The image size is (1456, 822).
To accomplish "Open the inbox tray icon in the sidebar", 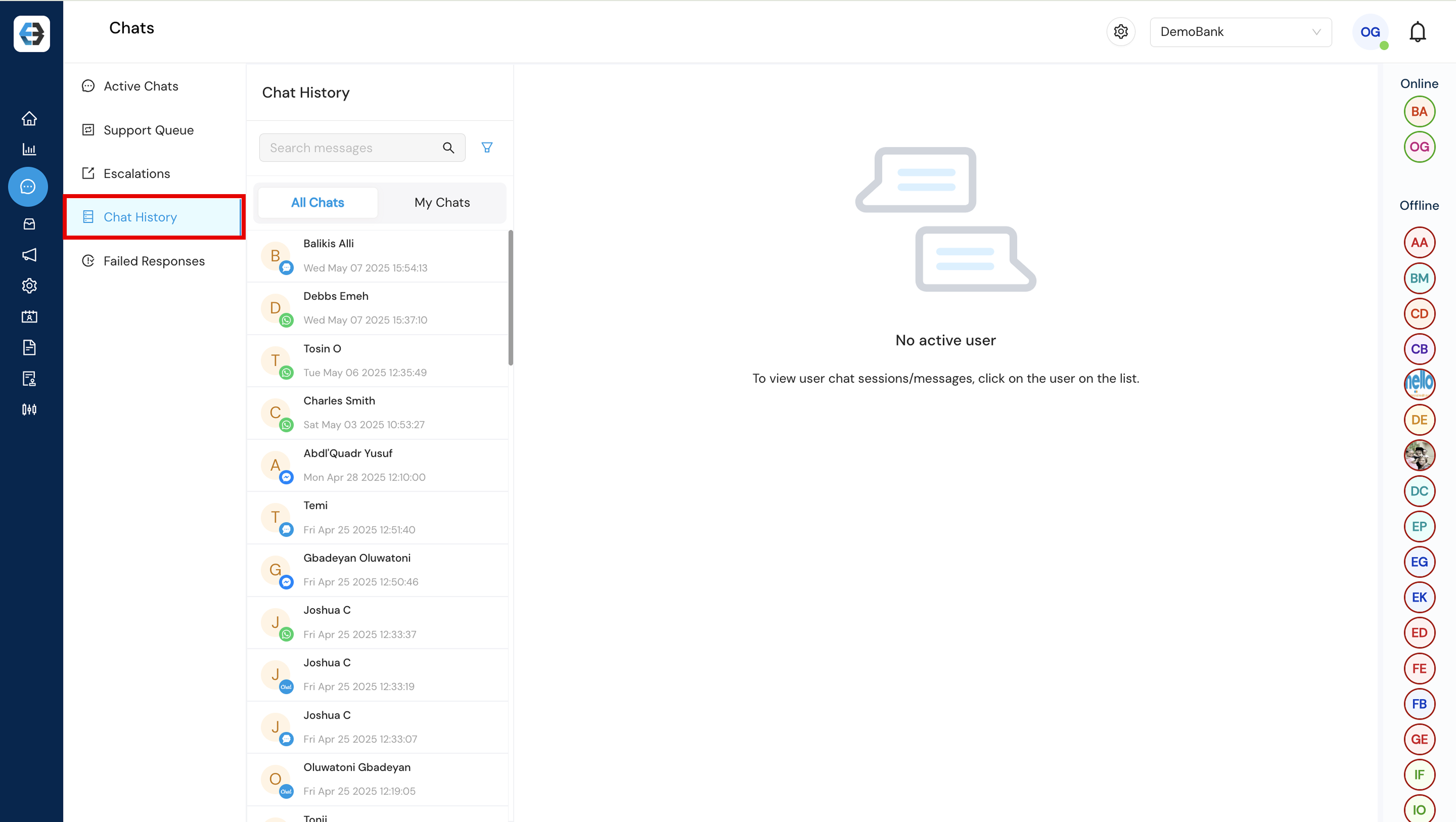I will tap(29, 224).
